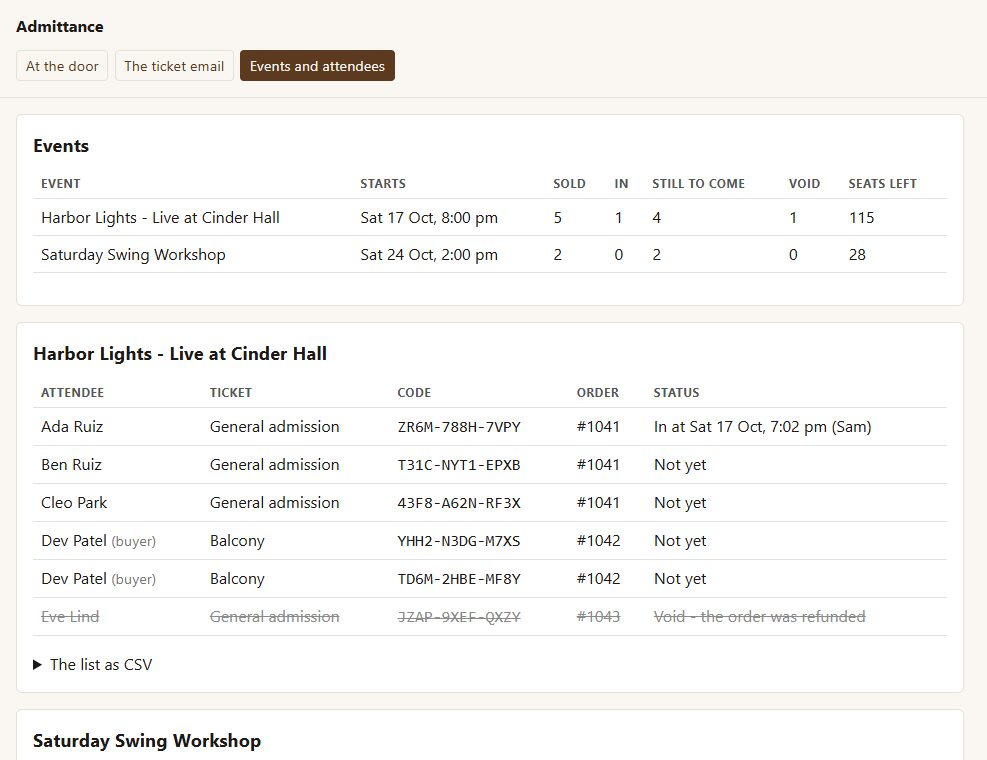Viewport: 987px width, 760px height.
Task: Click the CODE column header
Action: tap(414, 393)
